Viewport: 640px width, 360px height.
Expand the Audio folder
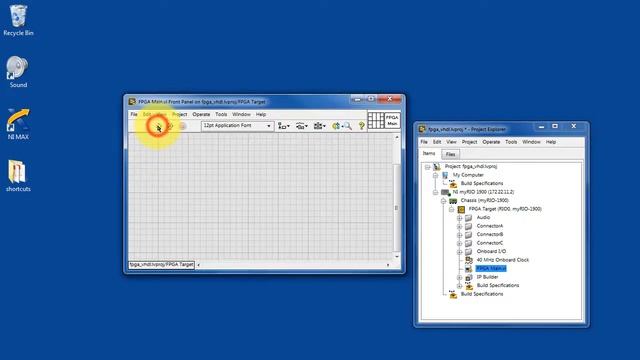459,218
